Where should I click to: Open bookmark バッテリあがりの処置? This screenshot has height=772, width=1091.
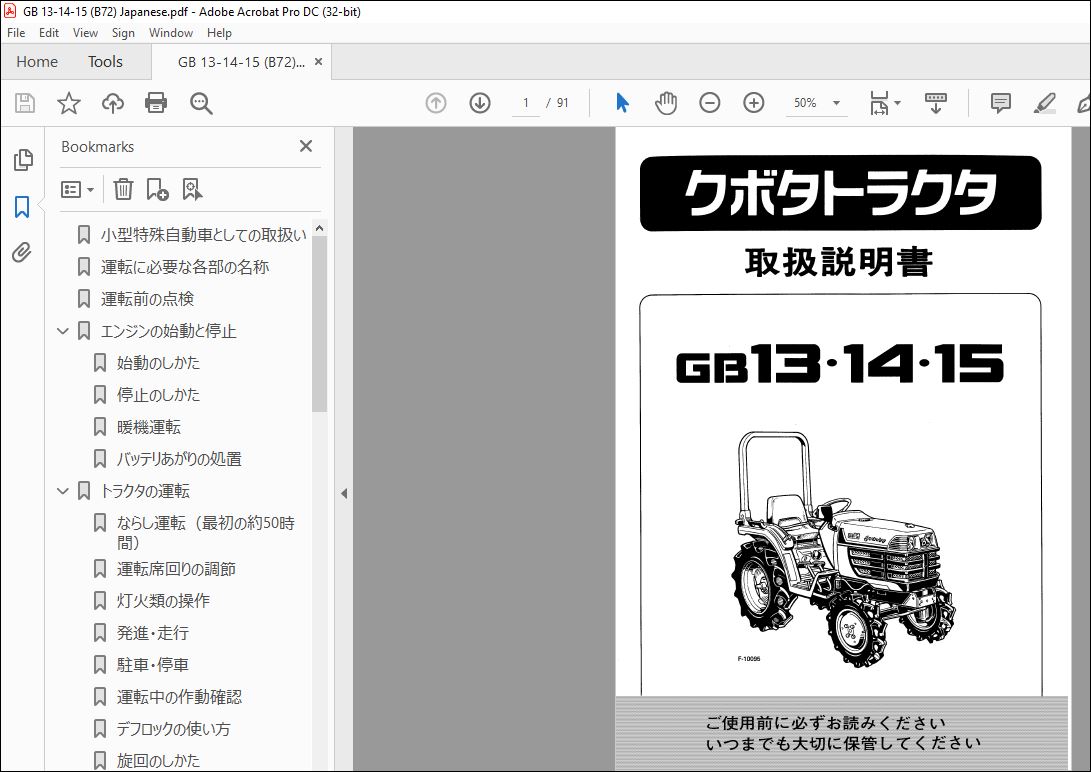point(179,459)
